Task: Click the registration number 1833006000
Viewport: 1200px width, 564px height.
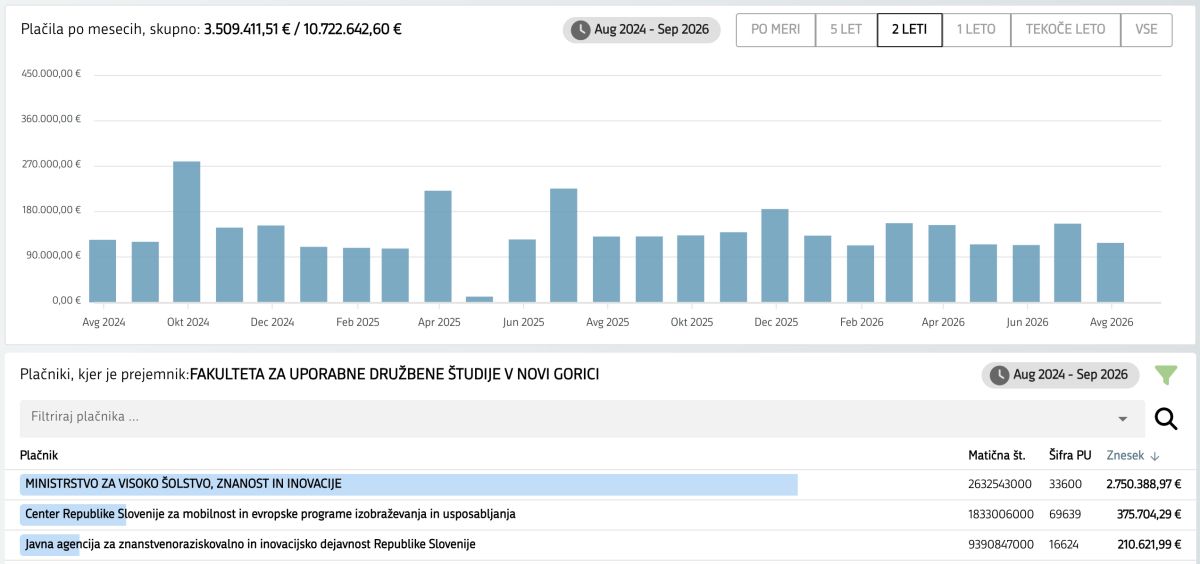Action: point(1000,514)
